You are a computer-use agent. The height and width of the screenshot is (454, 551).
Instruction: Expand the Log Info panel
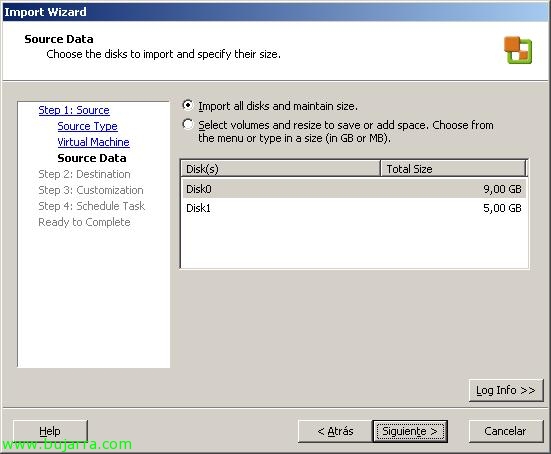[506, 390]
